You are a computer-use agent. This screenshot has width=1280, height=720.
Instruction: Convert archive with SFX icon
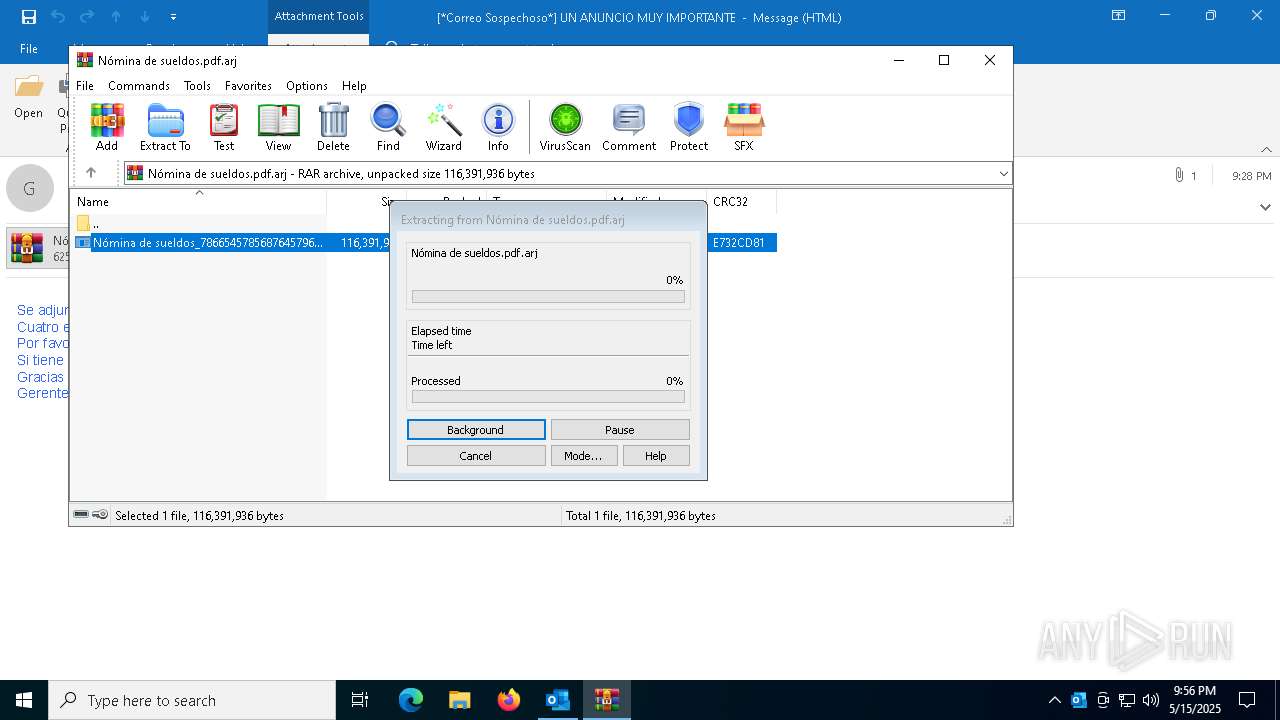click(744, 127)
